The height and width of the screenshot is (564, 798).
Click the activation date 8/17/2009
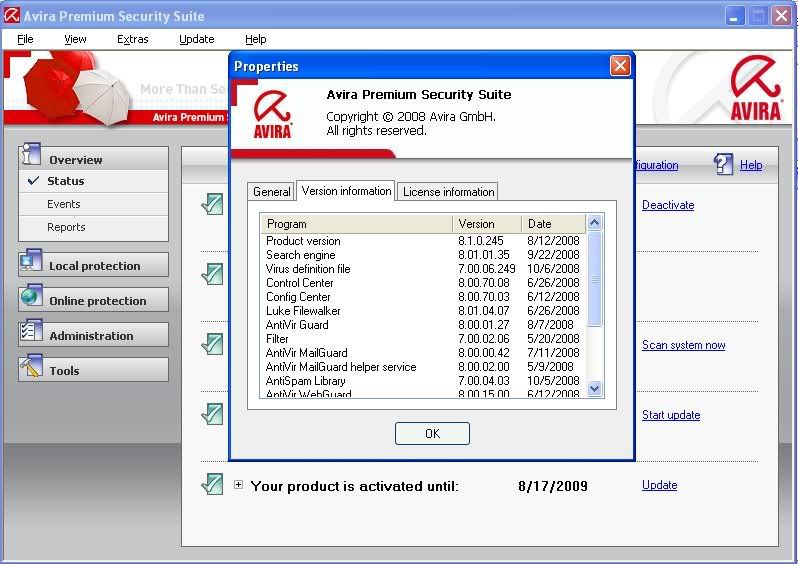pyautogui.click(x=553, y=486)
